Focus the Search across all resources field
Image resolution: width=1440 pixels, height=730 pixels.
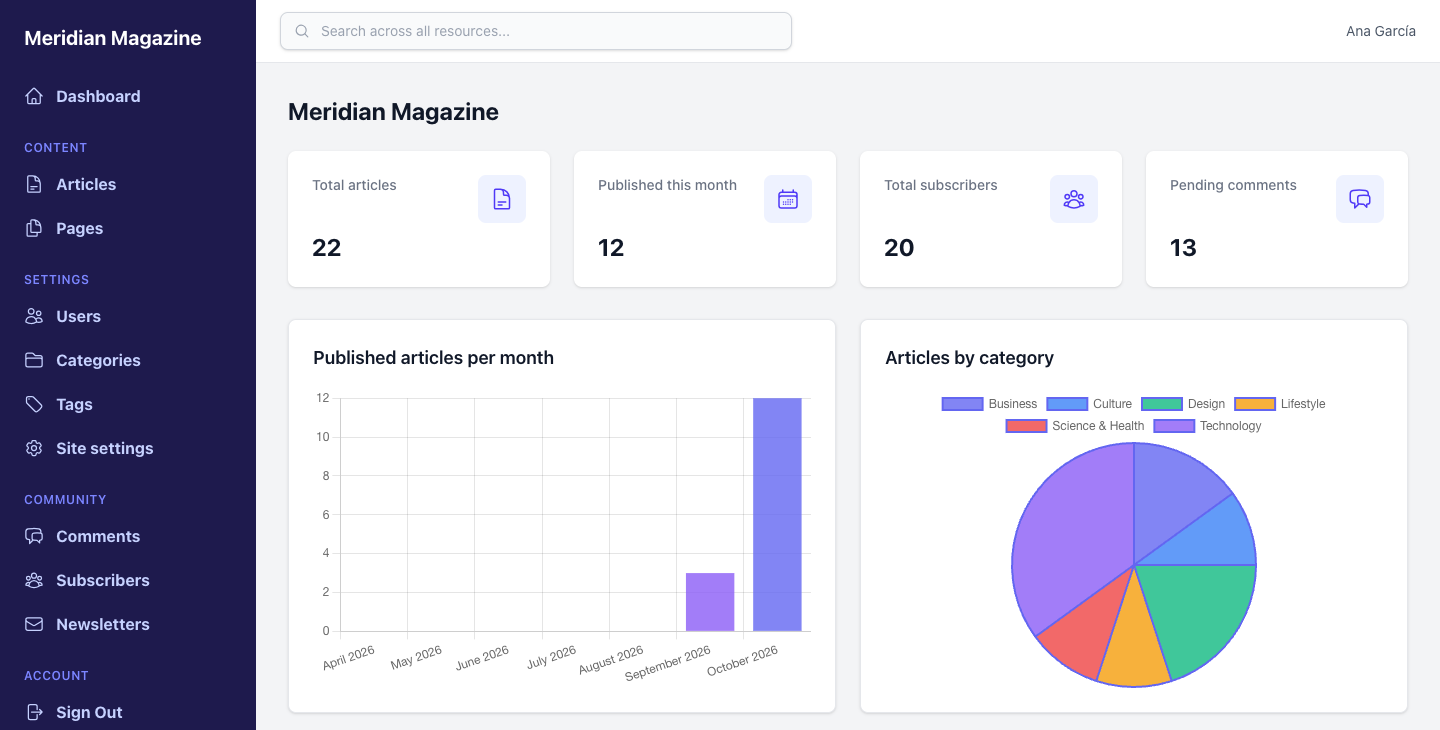coord(536,31)
